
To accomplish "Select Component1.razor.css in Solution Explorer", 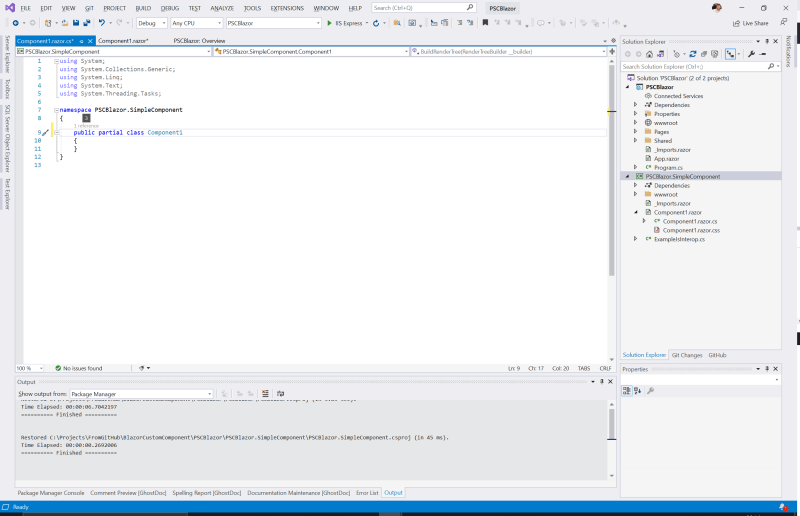I will [x=691, y=231].
